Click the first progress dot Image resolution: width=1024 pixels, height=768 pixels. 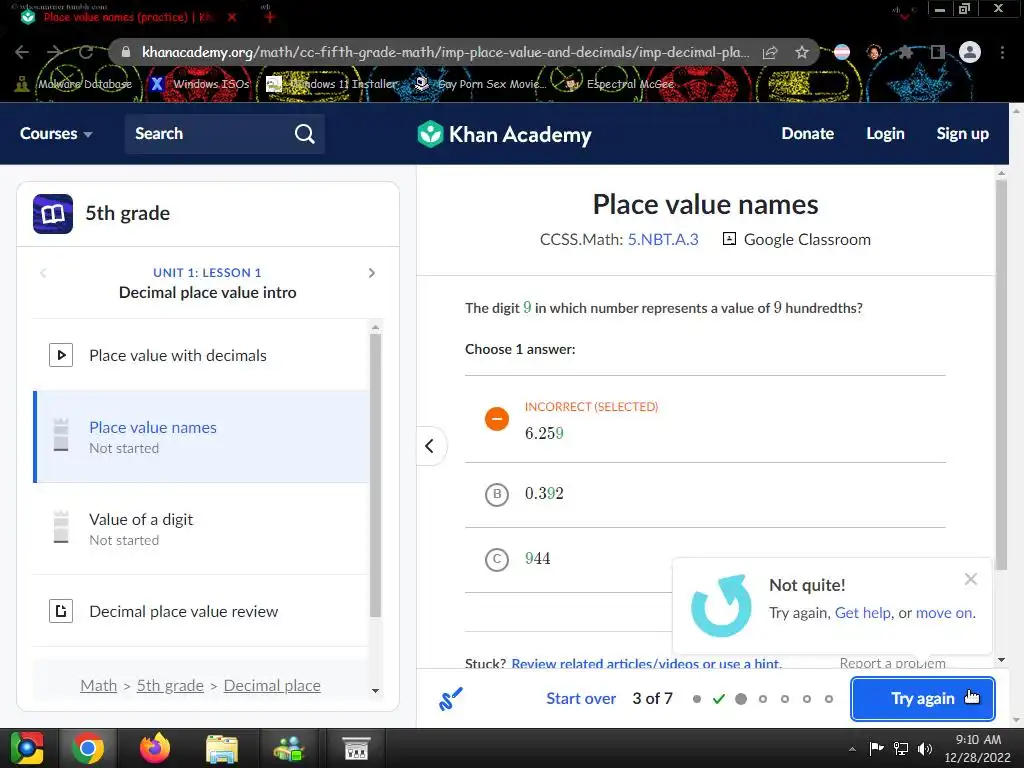697,699
